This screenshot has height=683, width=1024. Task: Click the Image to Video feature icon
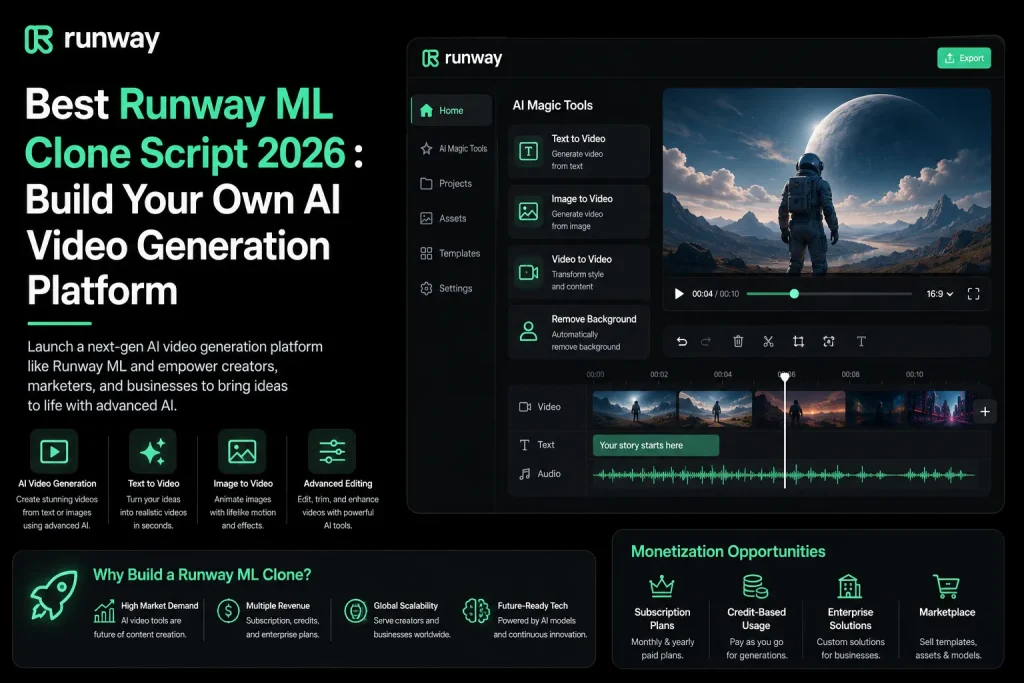[x=242, y=451]
